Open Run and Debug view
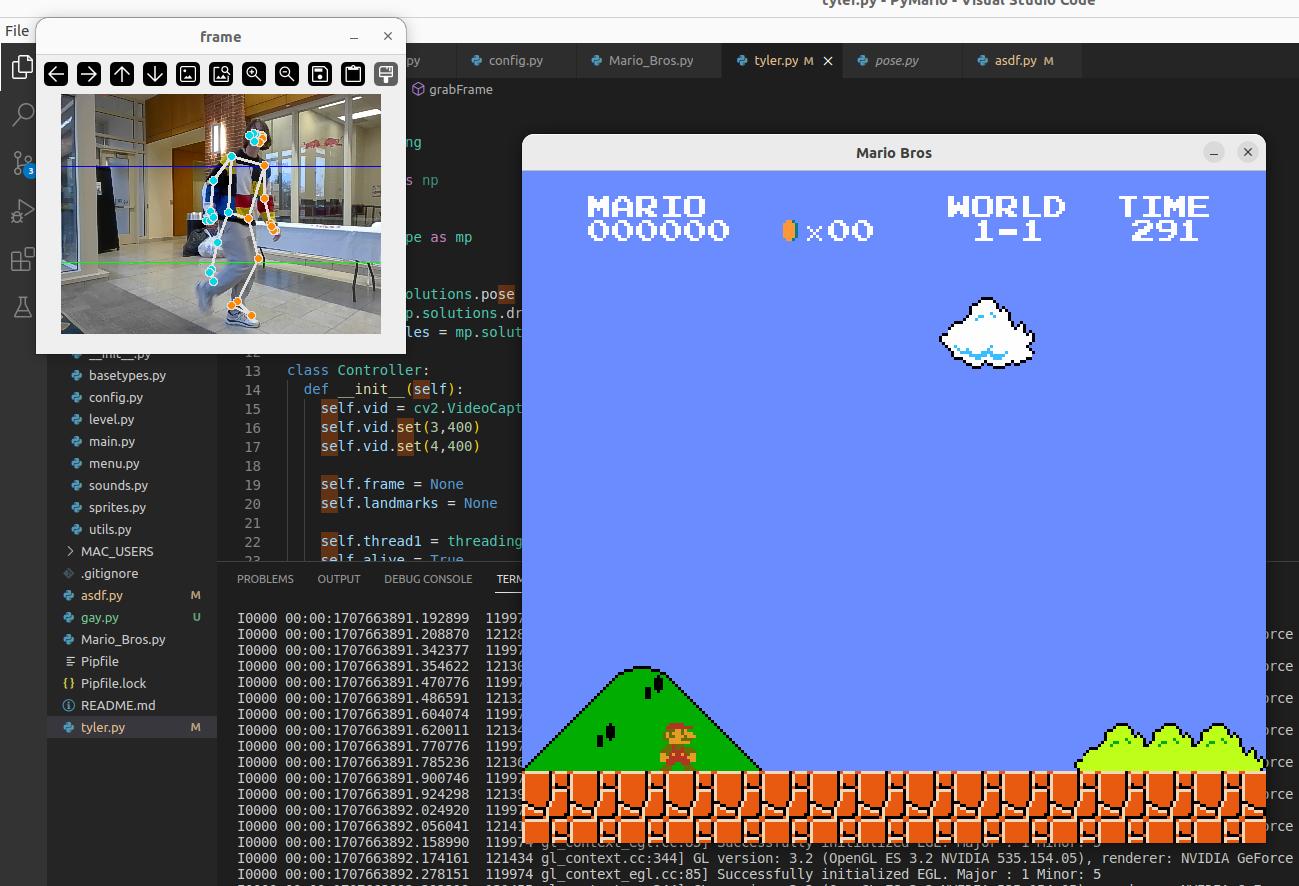The height and width of the screenshot is (886, 1299). (22, 211)
